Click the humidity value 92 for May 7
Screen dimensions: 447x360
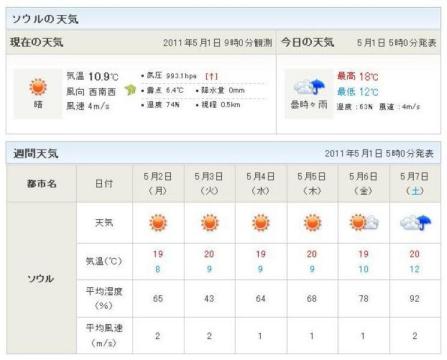[415, 298]
